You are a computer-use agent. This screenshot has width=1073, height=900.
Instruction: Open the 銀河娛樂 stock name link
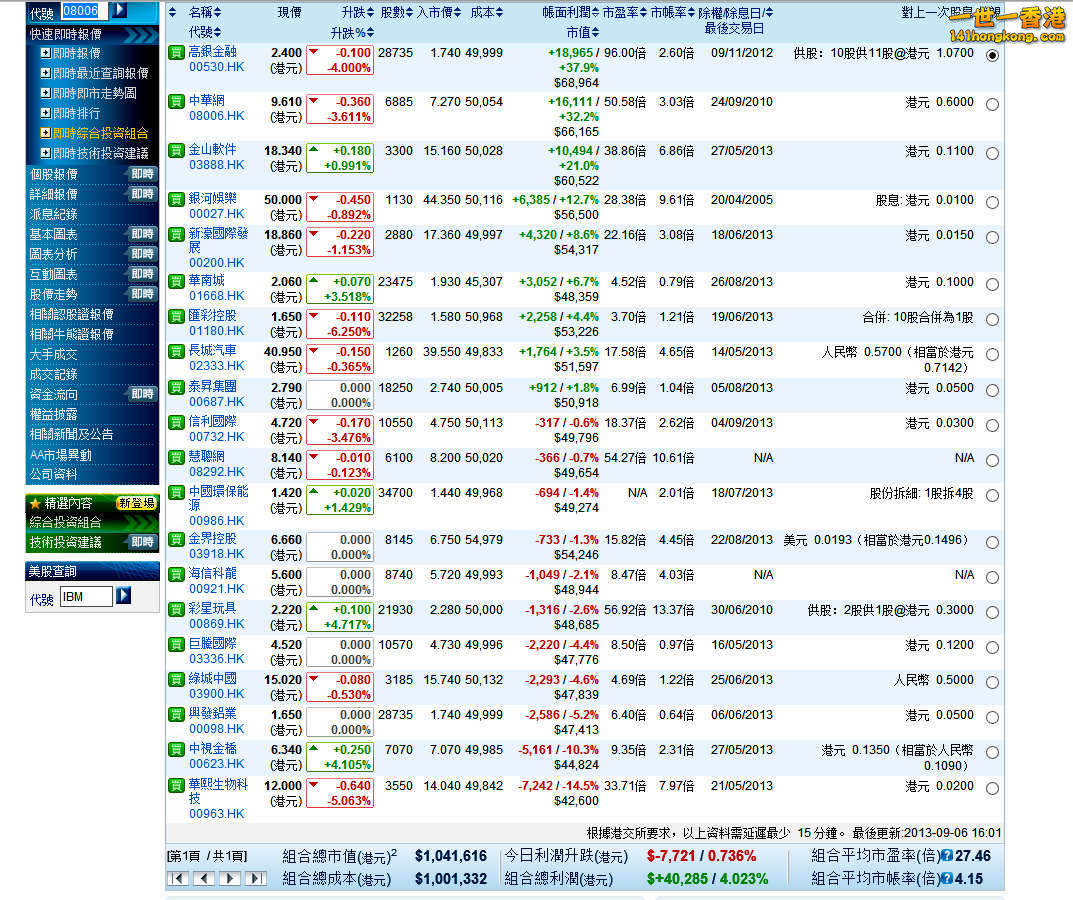[x=213, y=198]
